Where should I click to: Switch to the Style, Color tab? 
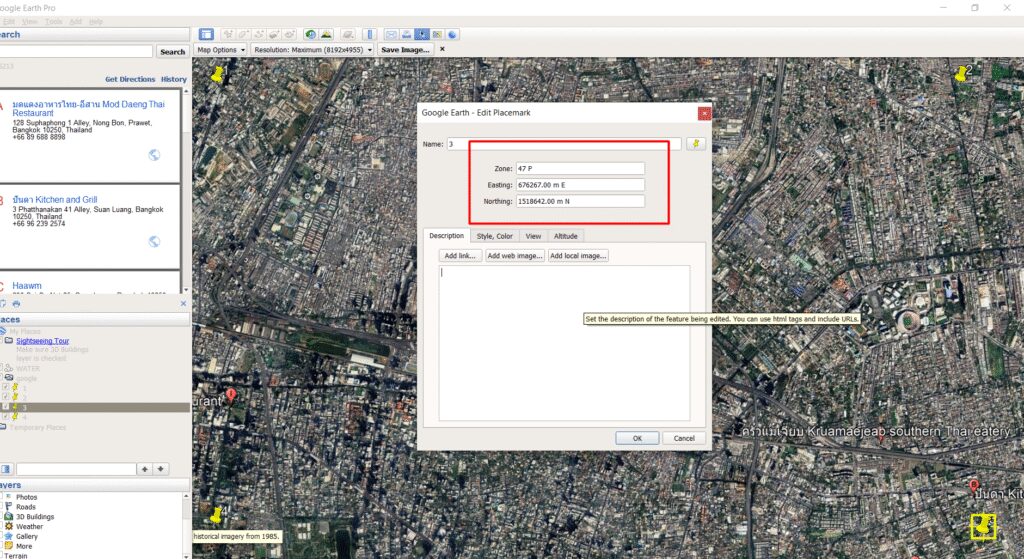(494, 236)
